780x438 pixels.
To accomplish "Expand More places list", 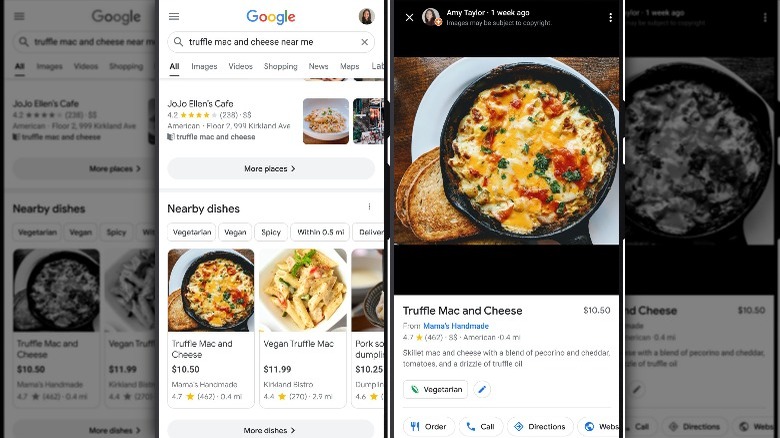I will (x=271, y=169).
